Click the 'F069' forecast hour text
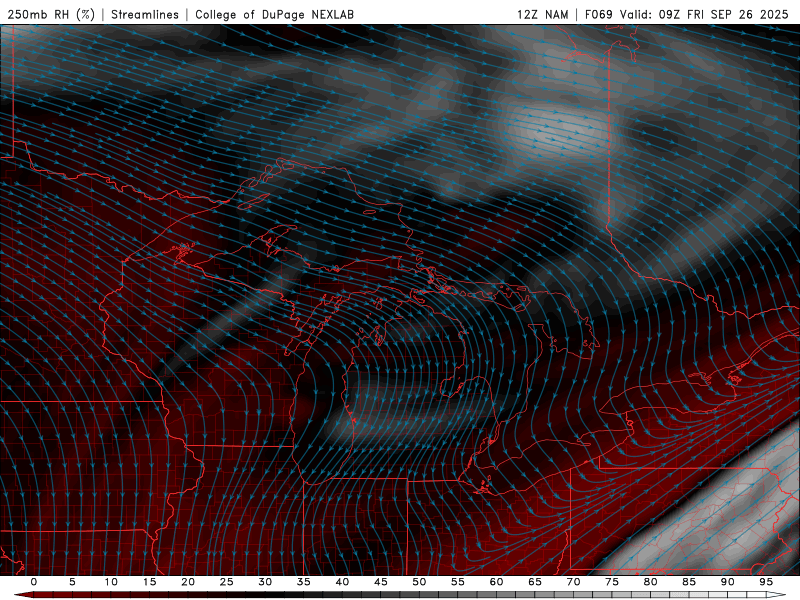 [598, 14]
